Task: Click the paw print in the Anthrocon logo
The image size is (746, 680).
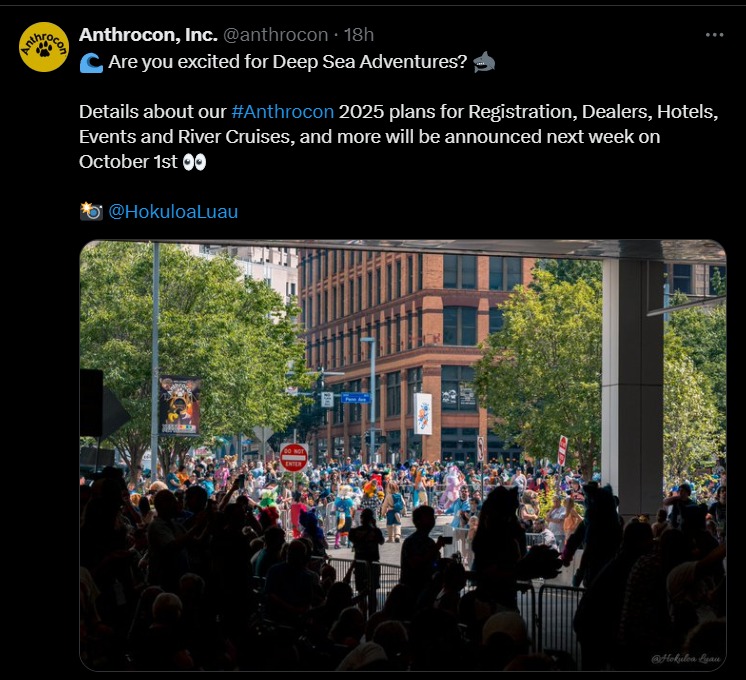Action: pos(44,49)
